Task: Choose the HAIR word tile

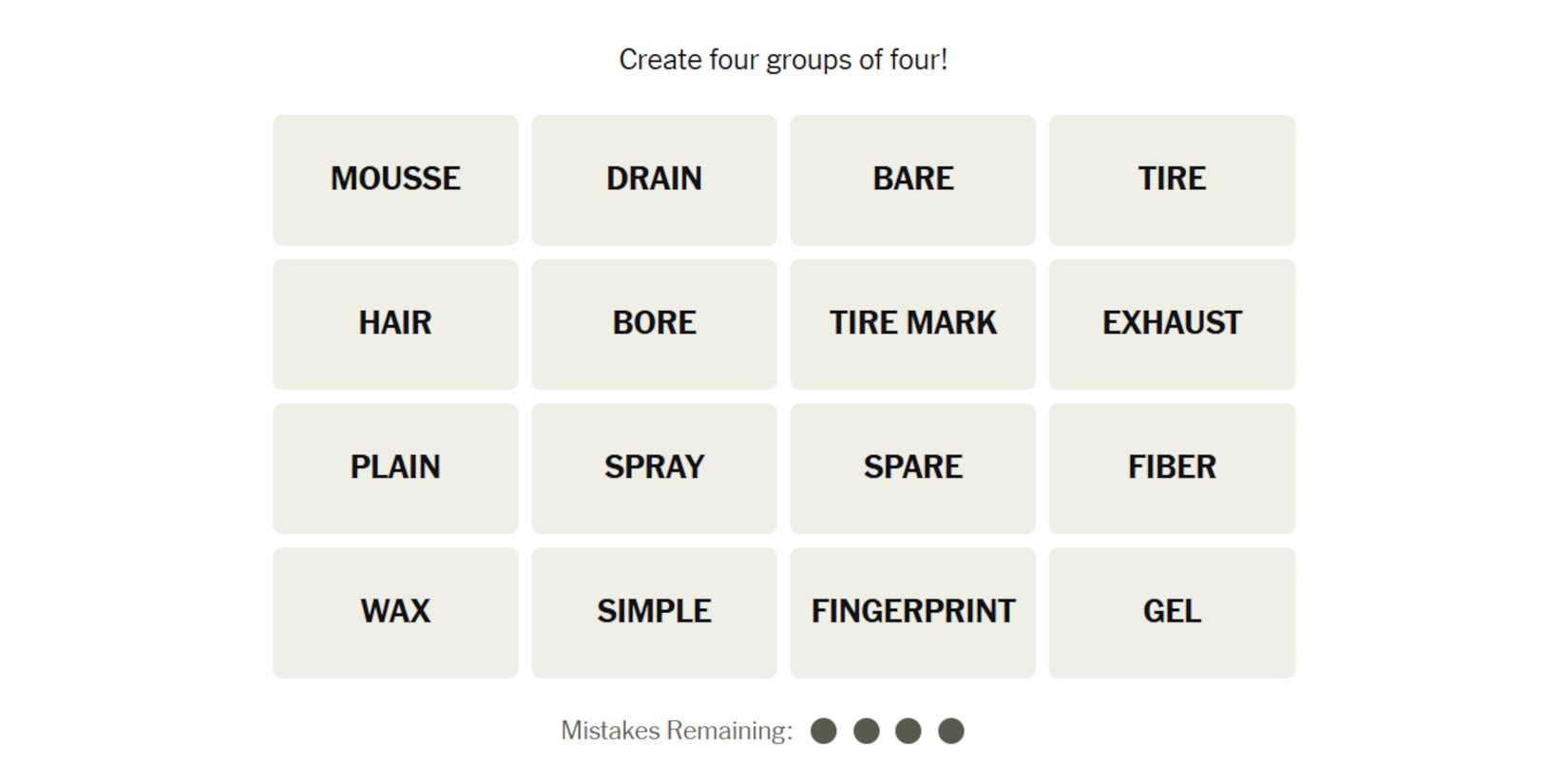Action: (395, 324)
